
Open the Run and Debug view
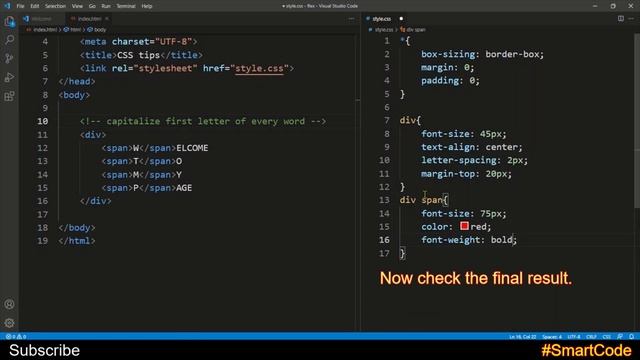pyautogui.click(x=9, y=77)
